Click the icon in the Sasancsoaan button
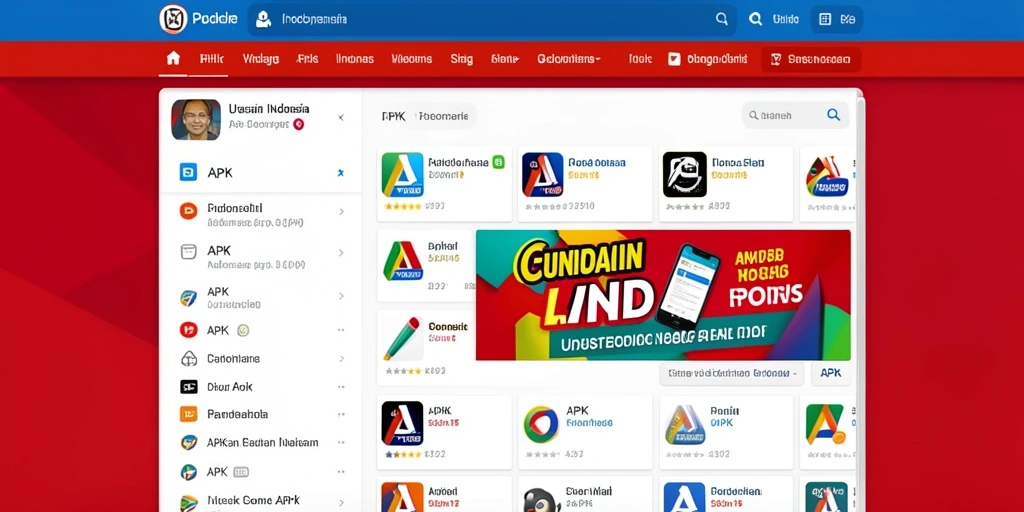1024x512 pixels. point(776,59)
